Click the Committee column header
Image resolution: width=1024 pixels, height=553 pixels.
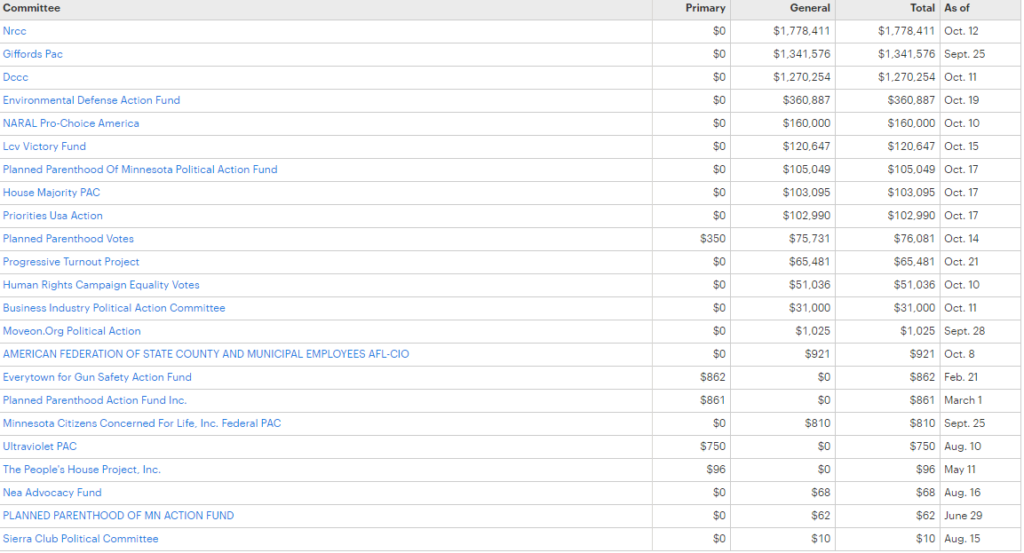32,8
